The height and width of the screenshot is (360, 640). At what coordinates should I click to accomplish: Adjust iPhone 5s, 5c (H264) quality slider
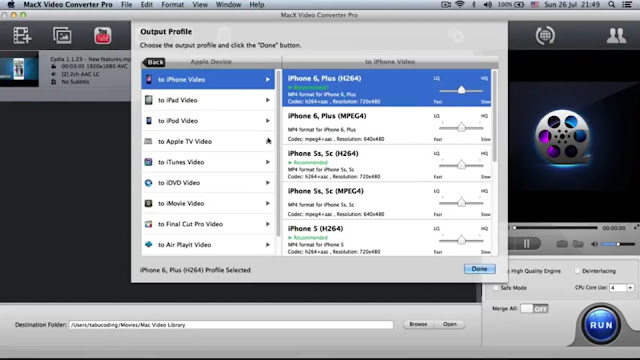coord(461,165)
